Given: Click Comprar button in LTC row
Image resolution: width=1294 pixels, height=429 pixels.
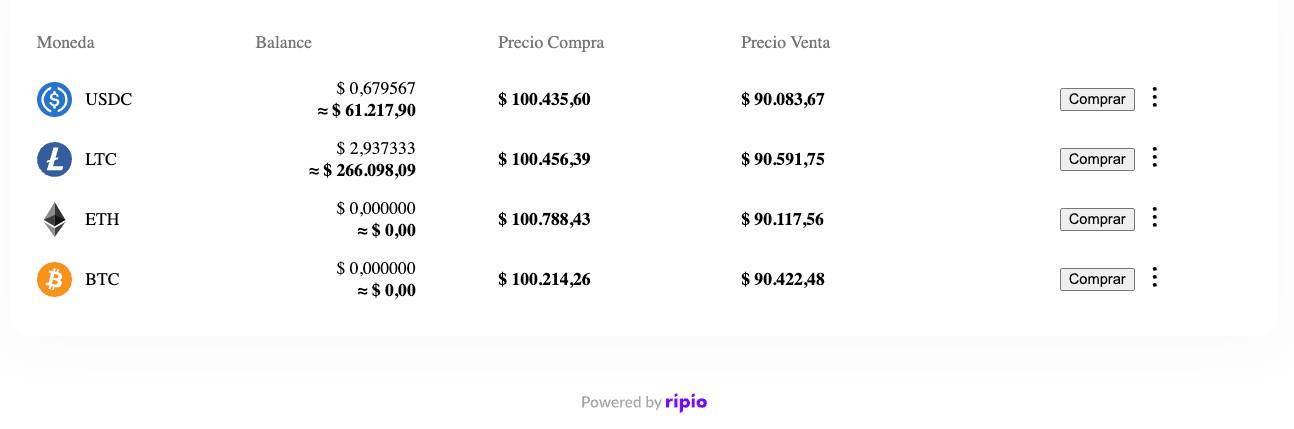Looking at the screenshot, I should coord(1097,159).
